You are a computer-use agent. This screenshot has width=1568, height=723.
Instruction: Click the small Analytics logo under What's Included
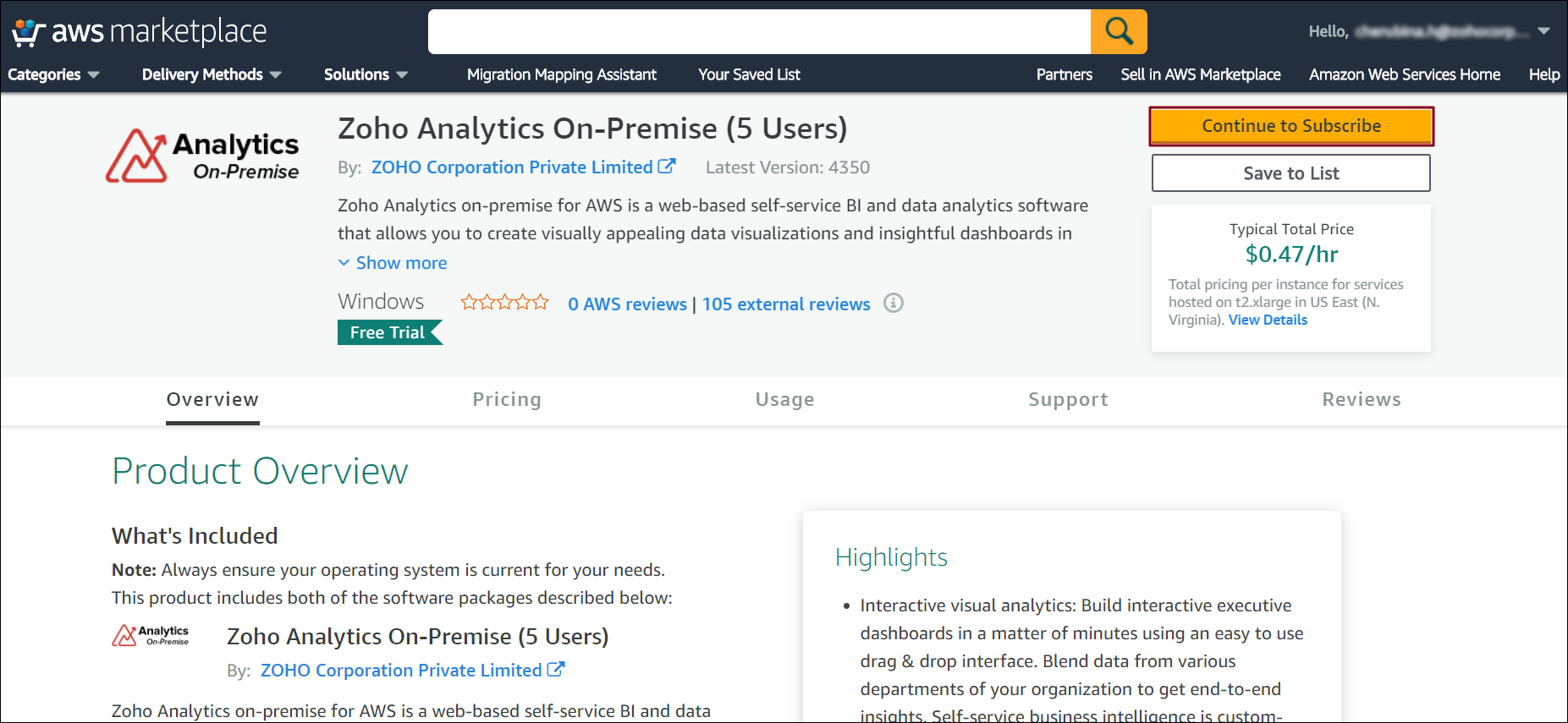pyautogui.click(x=151, y=635)
